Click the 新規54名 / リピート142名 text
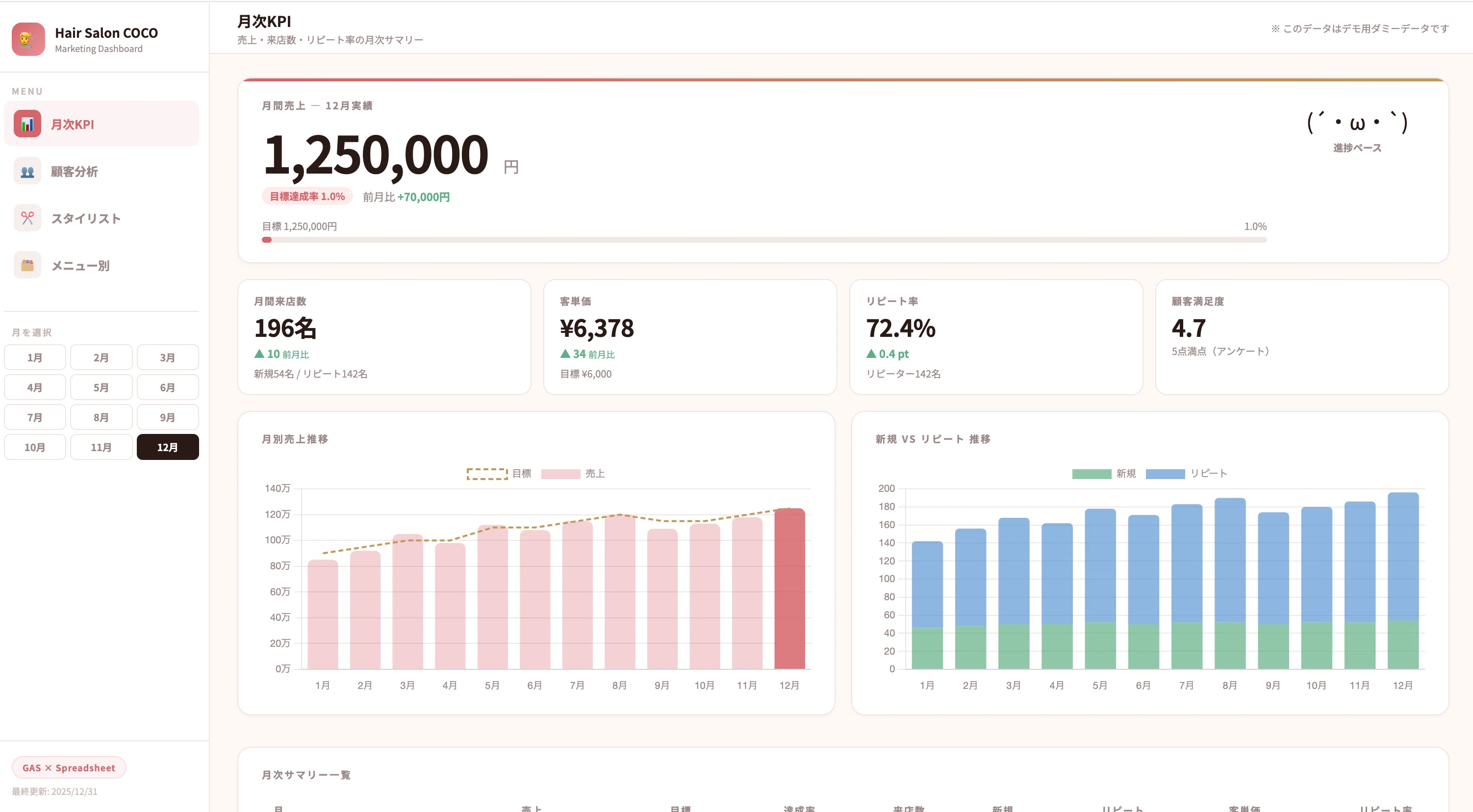1473x812 pixels. pos(310,374)
